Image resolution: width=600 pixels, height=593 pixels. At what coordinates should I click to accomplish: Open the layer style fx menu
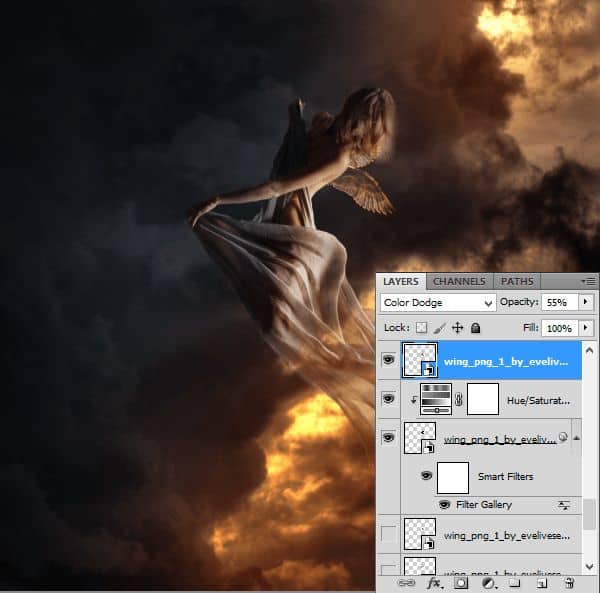pyautogui.click(x=435, y=582)
